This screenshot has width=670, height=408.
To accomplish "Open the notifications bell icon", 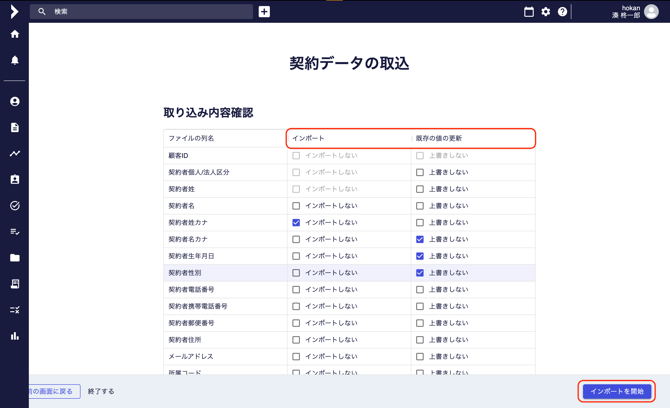I will click(15, 60).
